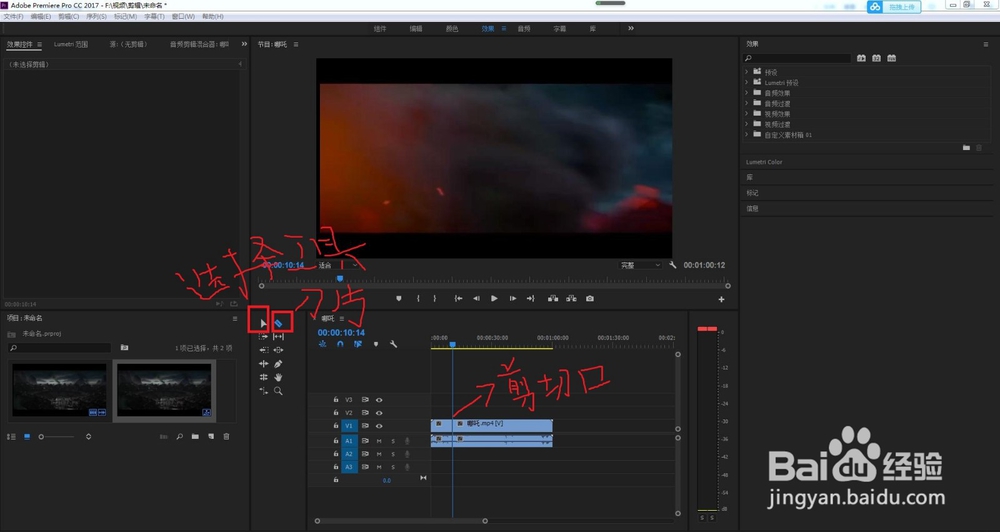Open Find search icon in Project panel footer
This screenshot has width=1000, height=532.
click(x=179, y=437)
